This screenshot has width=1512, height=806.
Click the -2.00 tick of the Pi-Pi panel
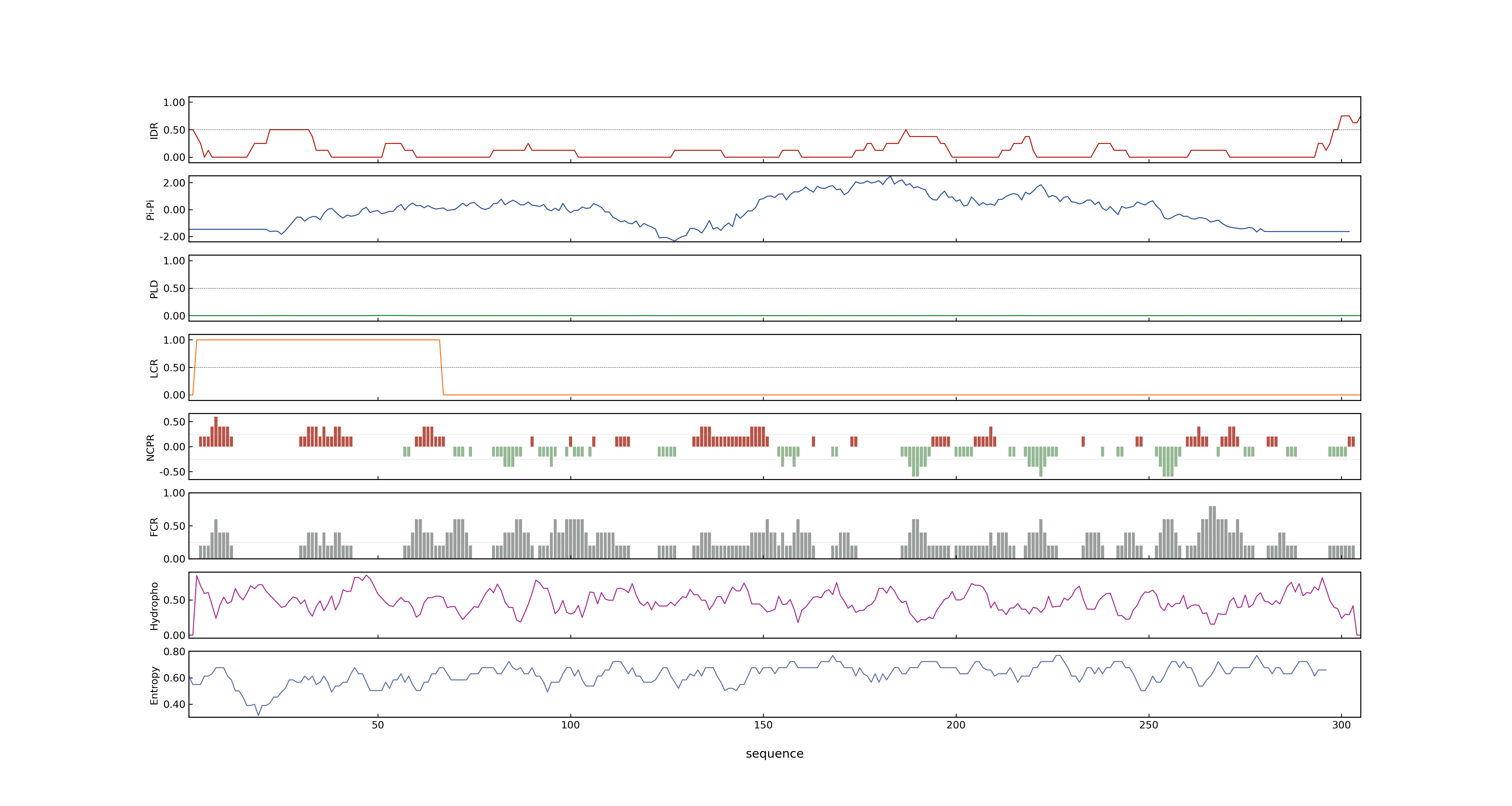(x=172, y=237)
